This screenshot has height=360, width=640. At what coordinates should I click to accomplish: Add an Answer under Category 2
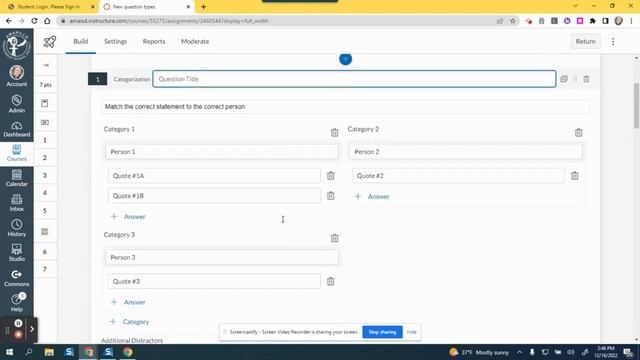pyautogui.click(x=372, y=197)
